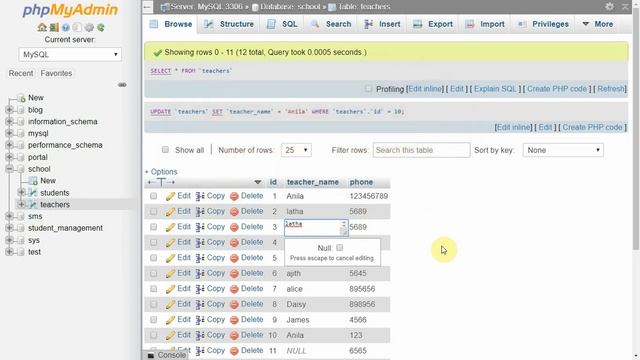Toggle the Profiling checkbox
The image size is (640, 360).
[x=368, y=89]
